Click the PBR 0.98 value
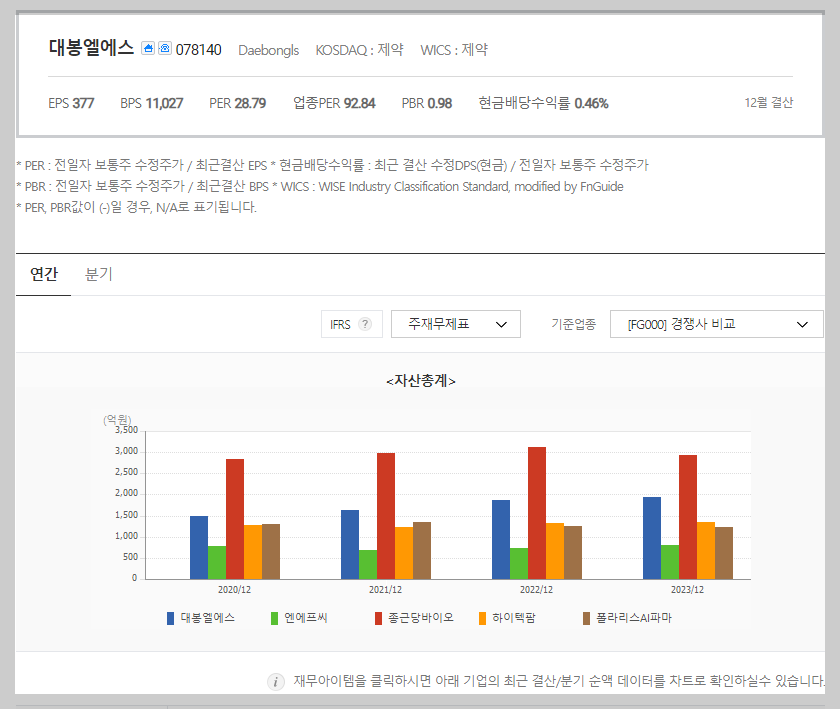 pyautogui.click(x=427, y=103)
